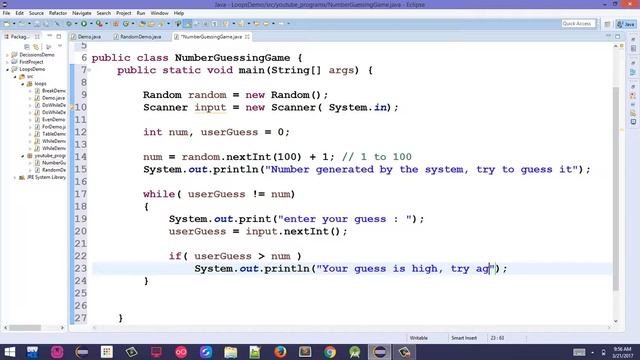This screenshot has width=640, height=360.
Task: Select TableDemo file in Package Explorer
Action: [50, 134]
